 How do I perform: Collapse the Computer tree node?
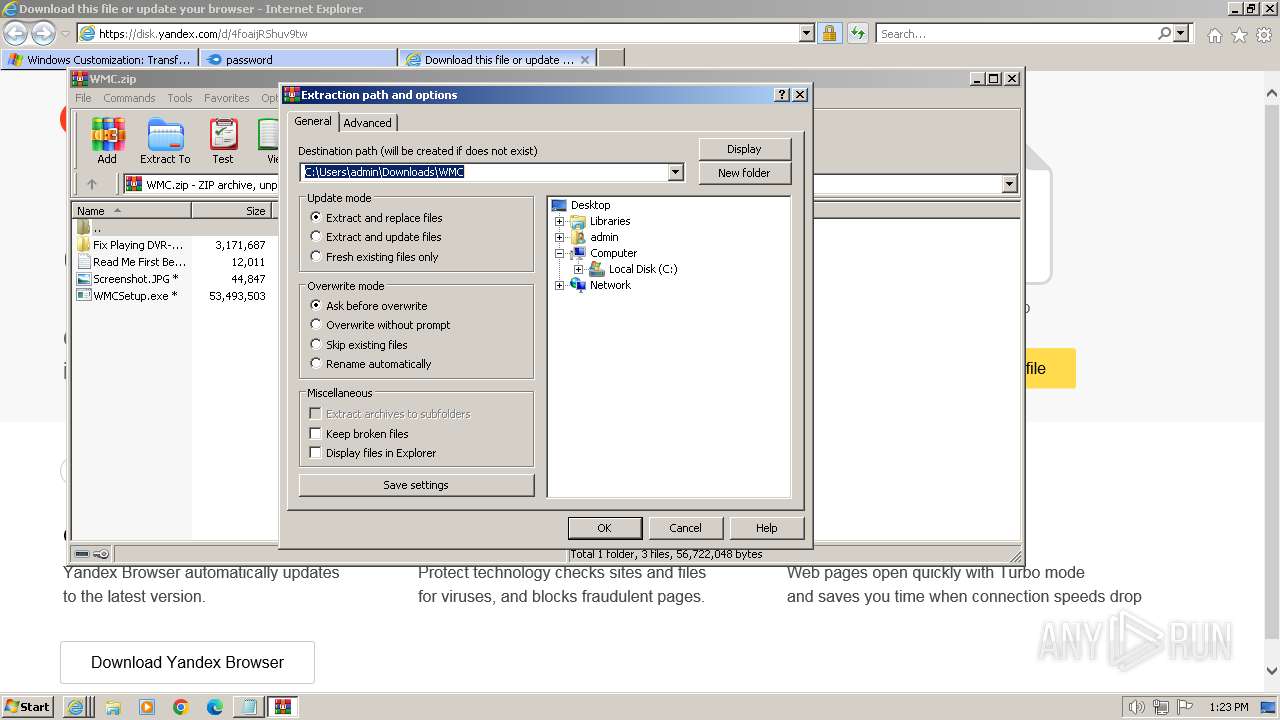tap(560, 253)
